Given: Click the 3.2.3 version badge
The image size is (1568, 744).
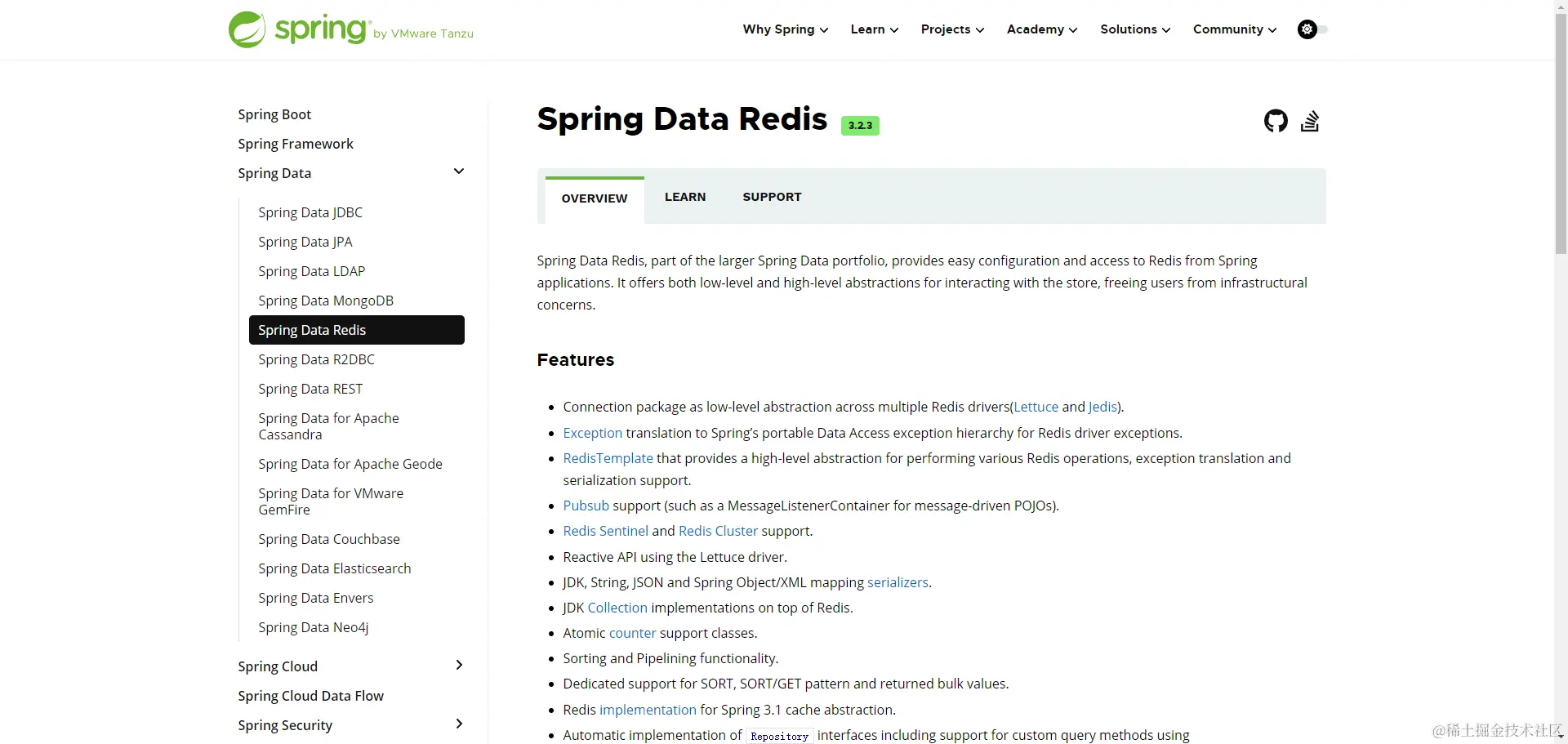Looking at the screenshot, I should (860, 125).
